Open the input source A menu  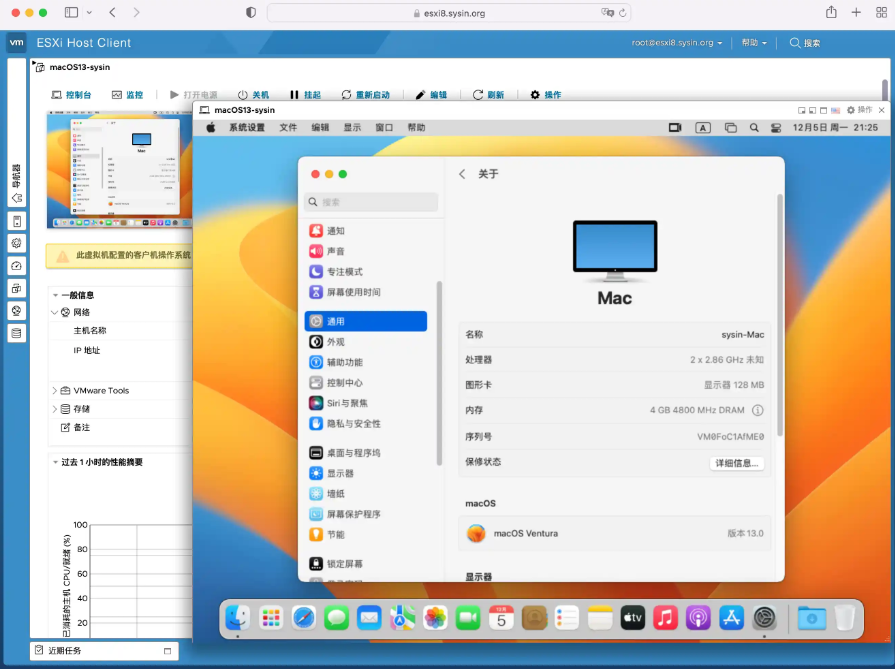tap(703, 128)
